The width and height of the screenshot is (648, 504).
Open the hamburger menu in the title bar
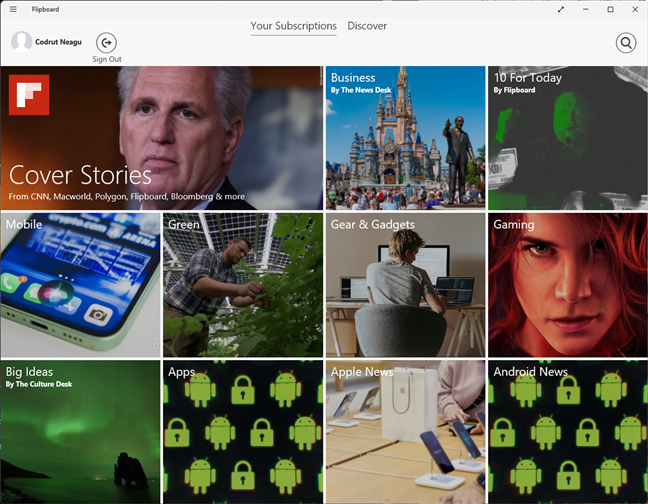point(13,9)
